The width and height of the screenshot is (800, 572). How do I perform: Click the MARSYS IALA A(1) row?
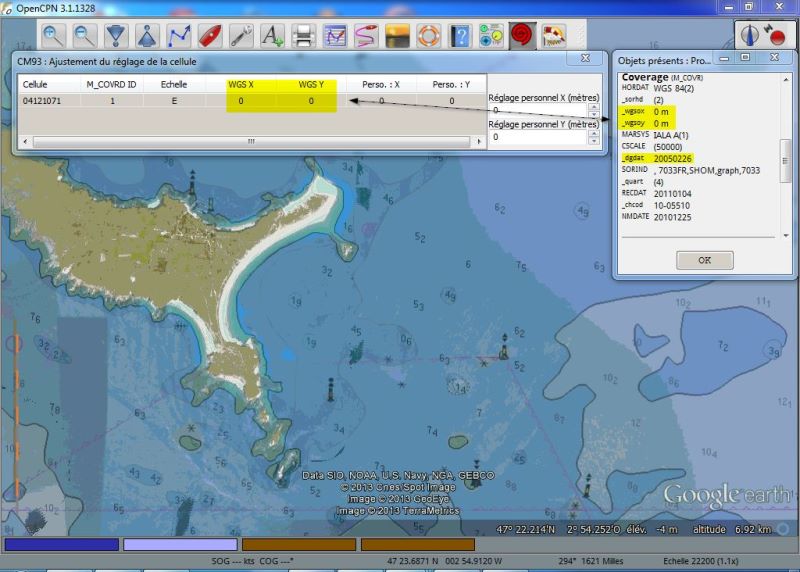[655, 135]
